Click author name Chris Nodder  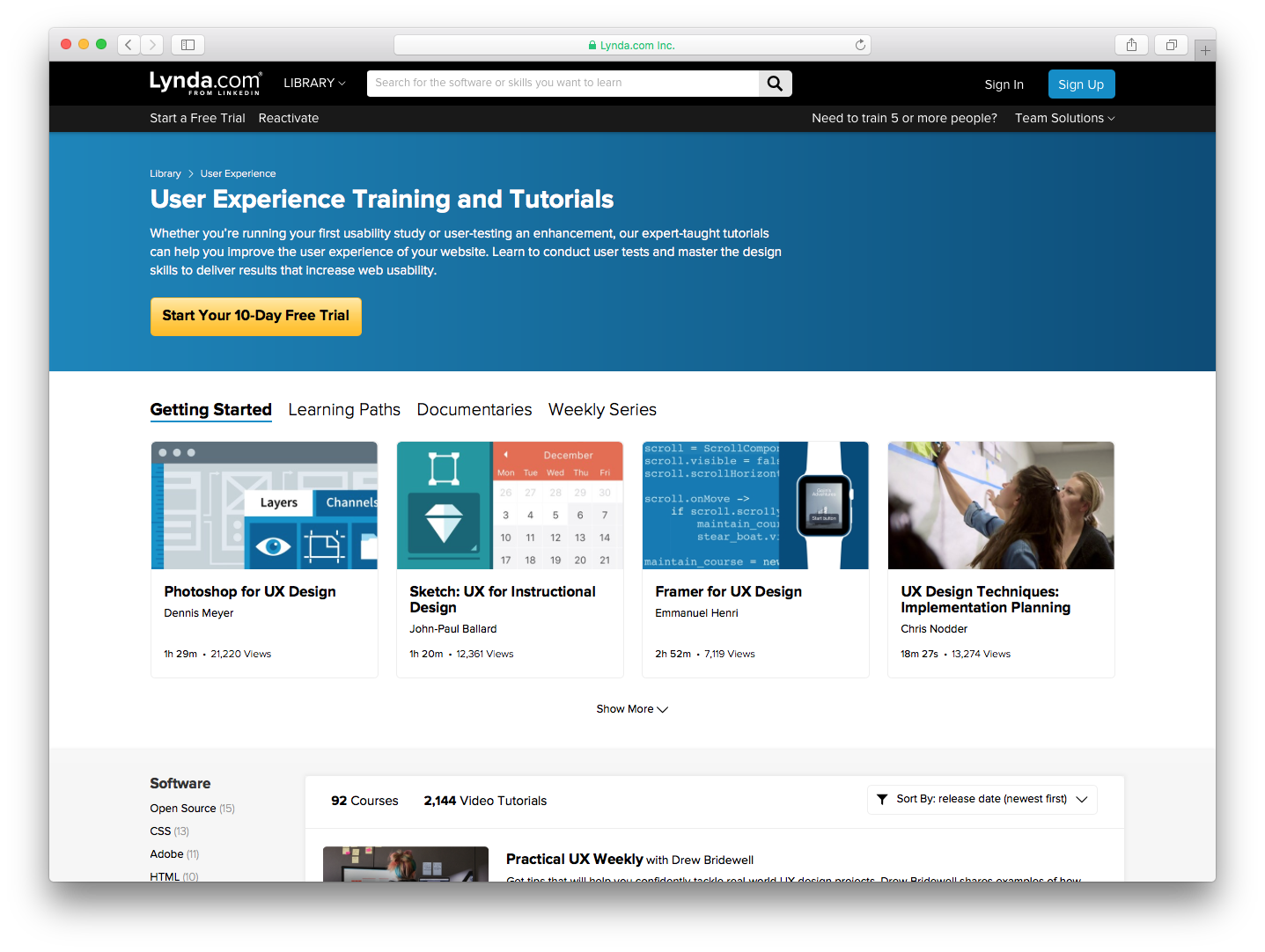pos(934,629)
